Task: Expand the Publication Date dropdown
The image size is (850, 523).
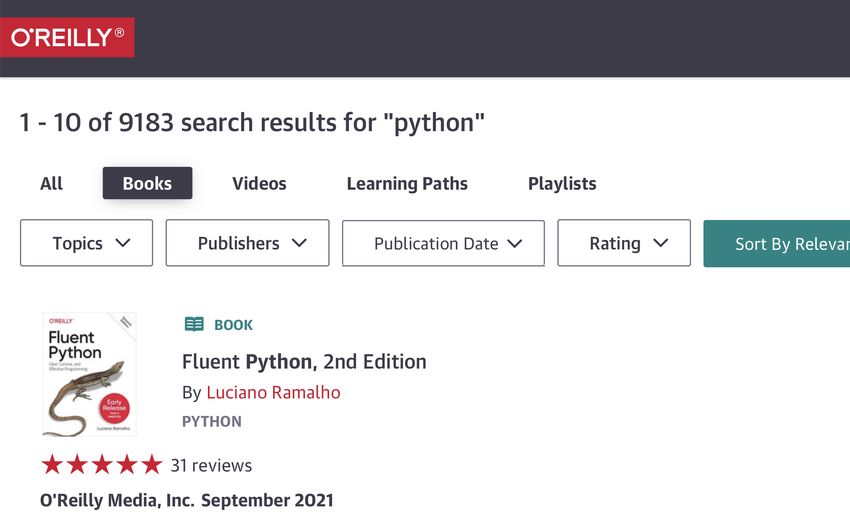Action: [443, 243]
